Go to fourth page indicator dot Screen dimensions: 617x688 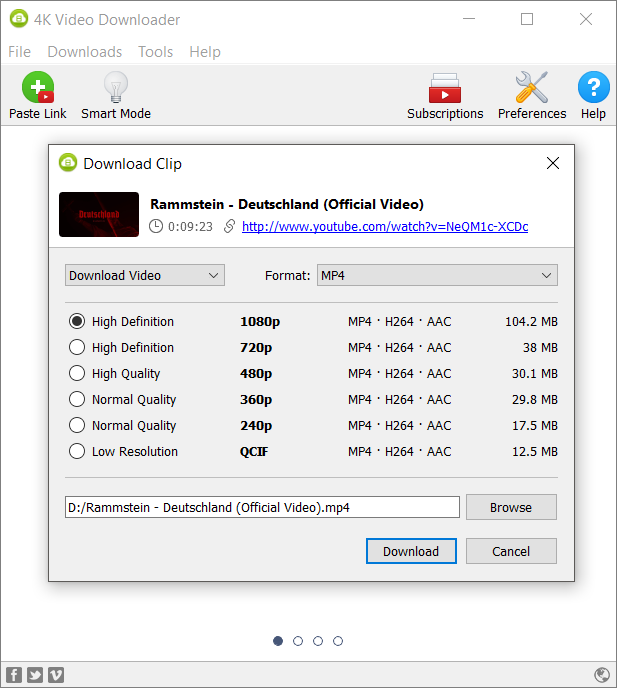338,641
